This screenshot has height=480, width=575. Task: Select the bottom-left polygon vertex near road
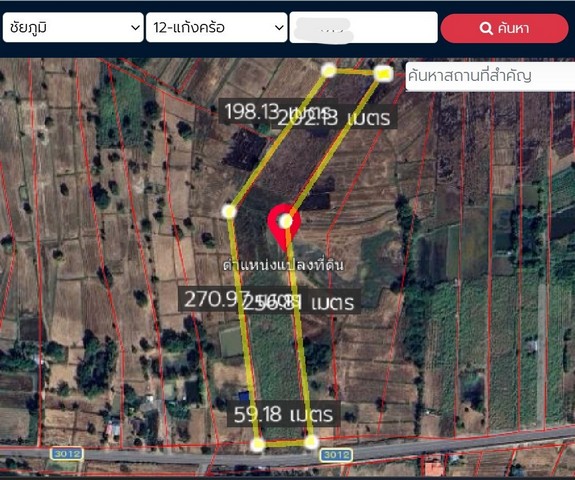pos(257,444)
